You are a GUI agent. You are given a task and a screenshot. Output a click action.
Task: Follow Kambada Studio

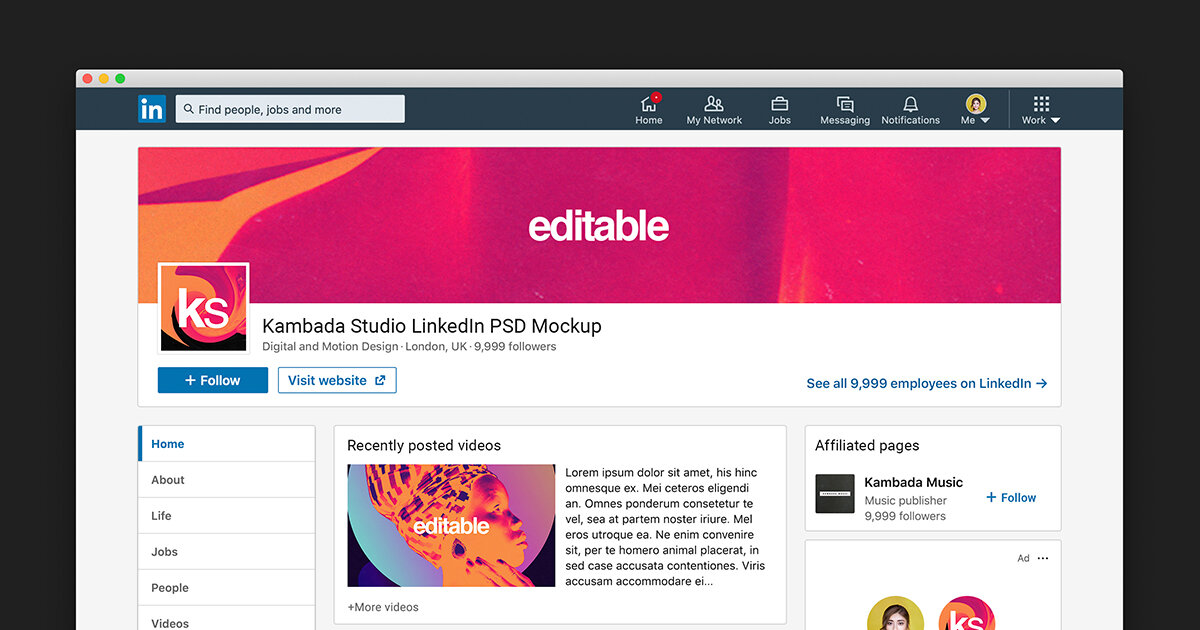212,380
